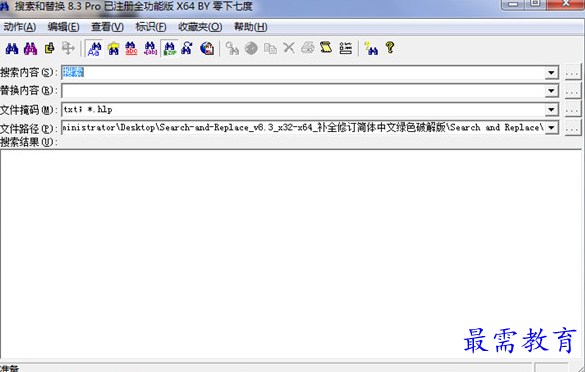Click the greyed printer icon
Image resolution: width=585 pixels, height=372 pixels.
pyautogui.click(x=308, y=48)
